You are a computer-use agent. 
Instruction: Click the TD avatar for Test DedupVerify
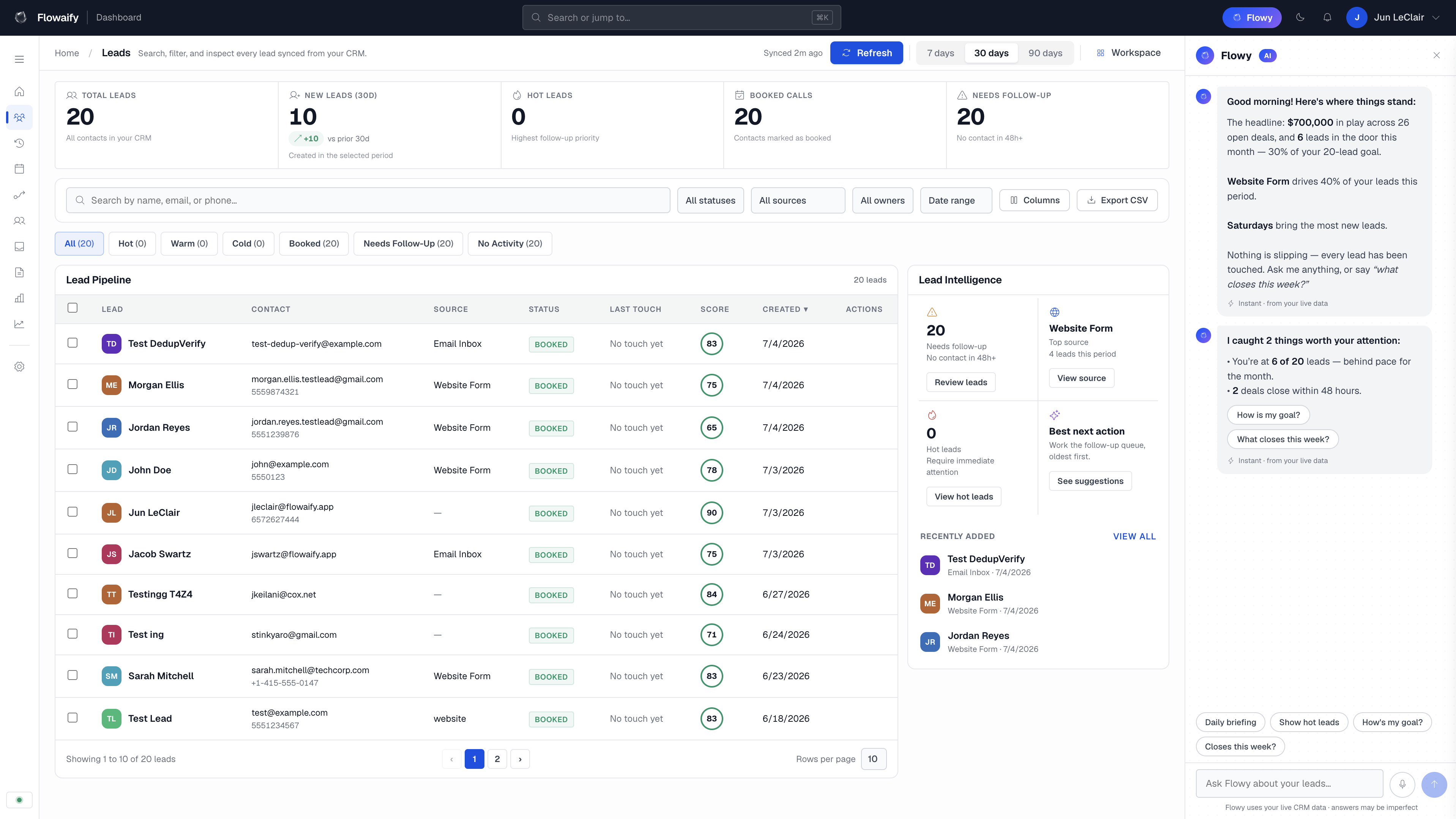[111, 344]
